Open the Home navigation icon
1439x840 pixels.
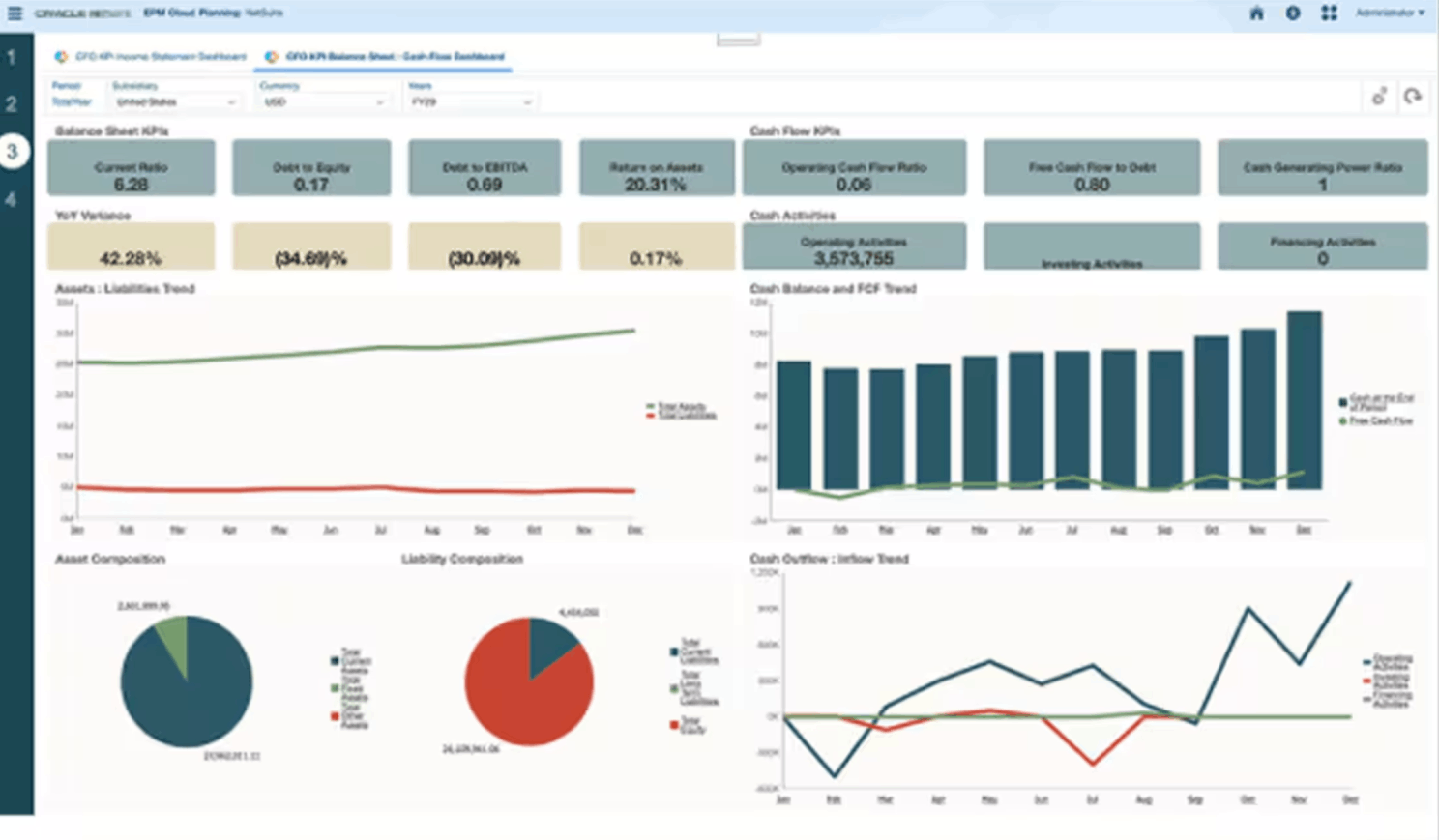1256,14
